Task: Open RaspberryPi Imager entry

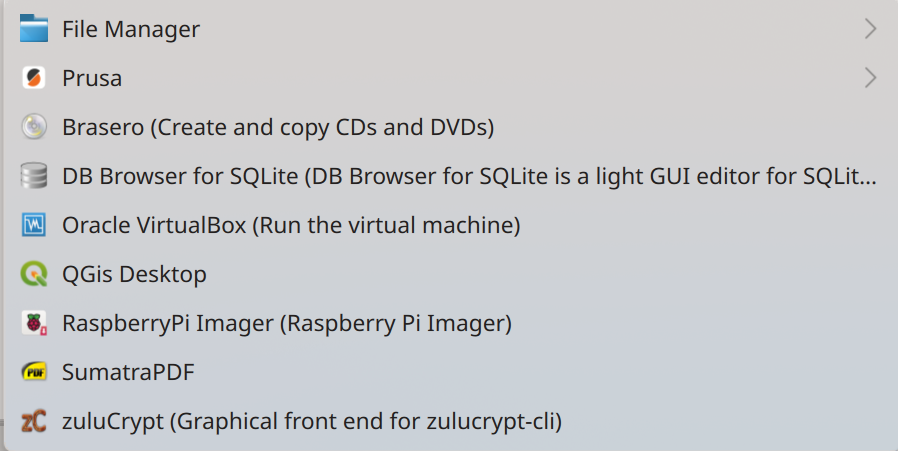Action: [449, 323]
